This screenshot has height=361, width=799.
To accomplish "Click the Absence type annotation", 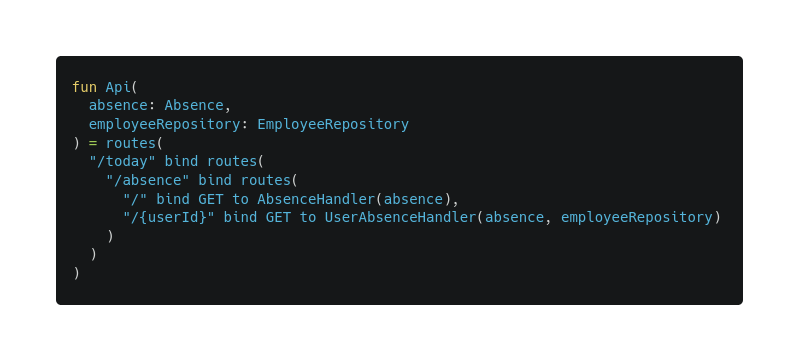I will point(194,106).
